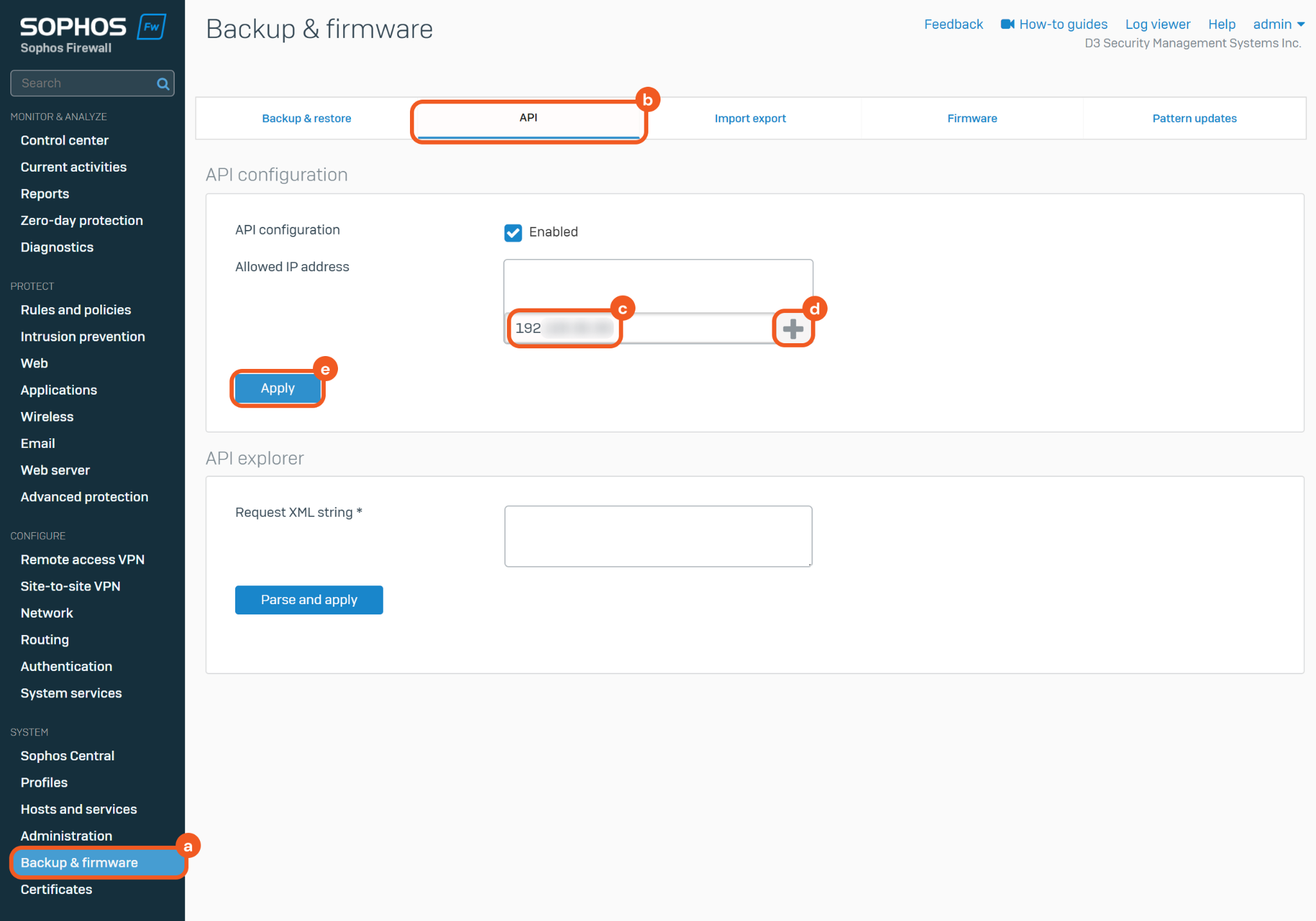This screenshot has height=921, width=1316.
Task: Toggle the API configuration Enabled checkbox
Action: pos(513,232)
